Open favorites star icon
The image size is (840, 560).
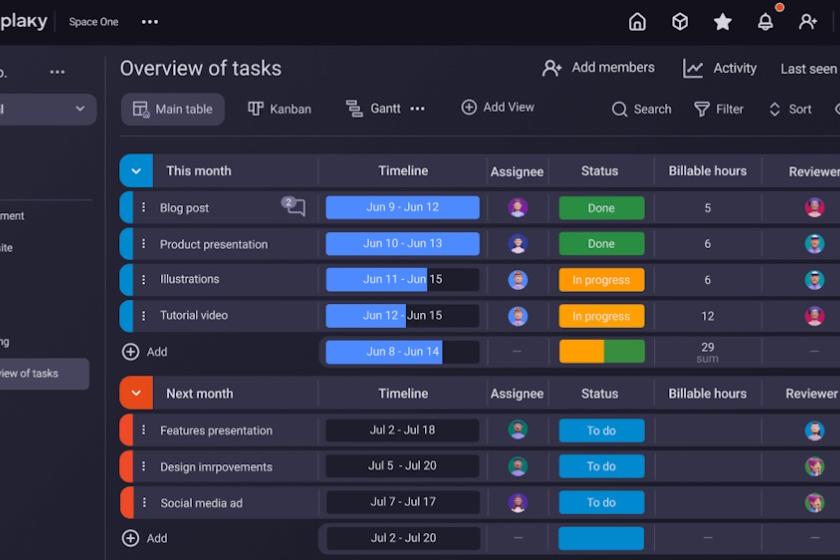[723, 22]
